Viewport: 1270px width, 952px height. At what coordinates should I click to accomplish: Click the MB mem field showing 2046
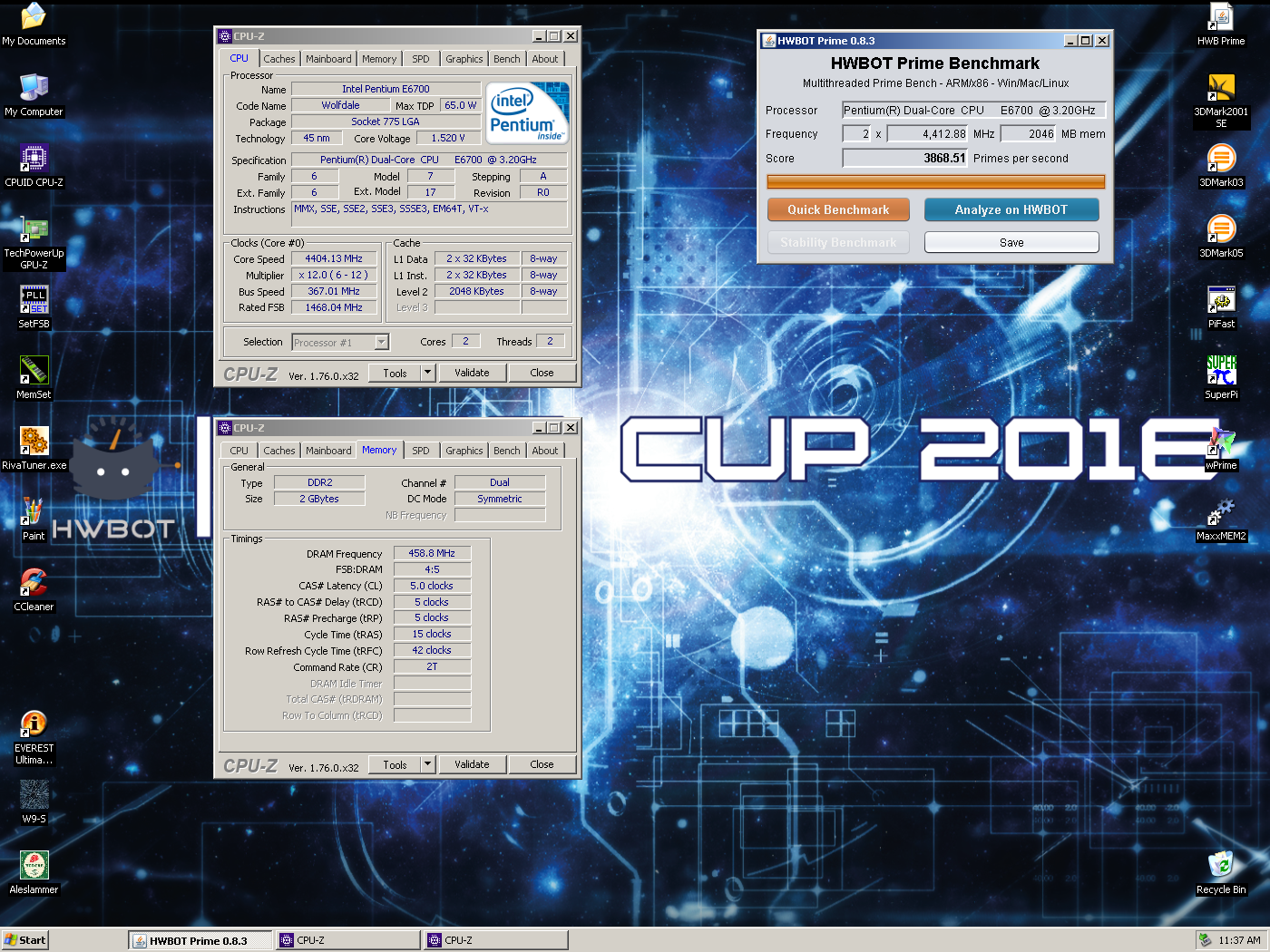pyautogui.click(x=1028, y=133)
